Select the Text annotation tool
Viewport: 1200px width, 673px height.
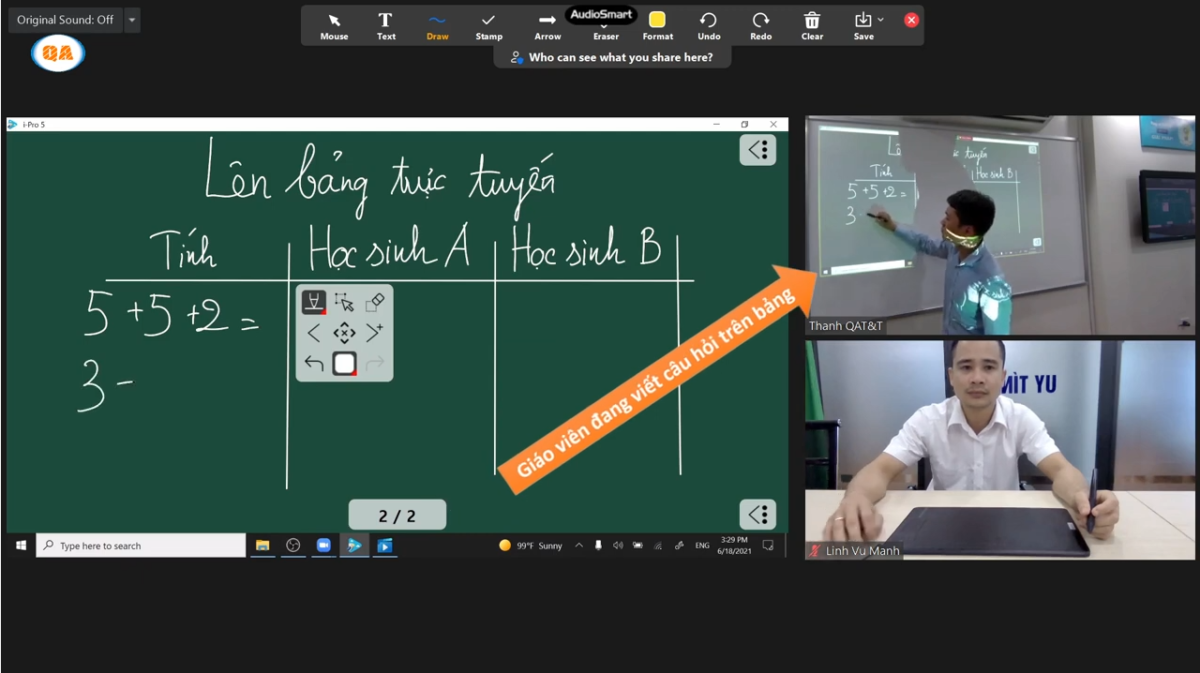point(386,26)
